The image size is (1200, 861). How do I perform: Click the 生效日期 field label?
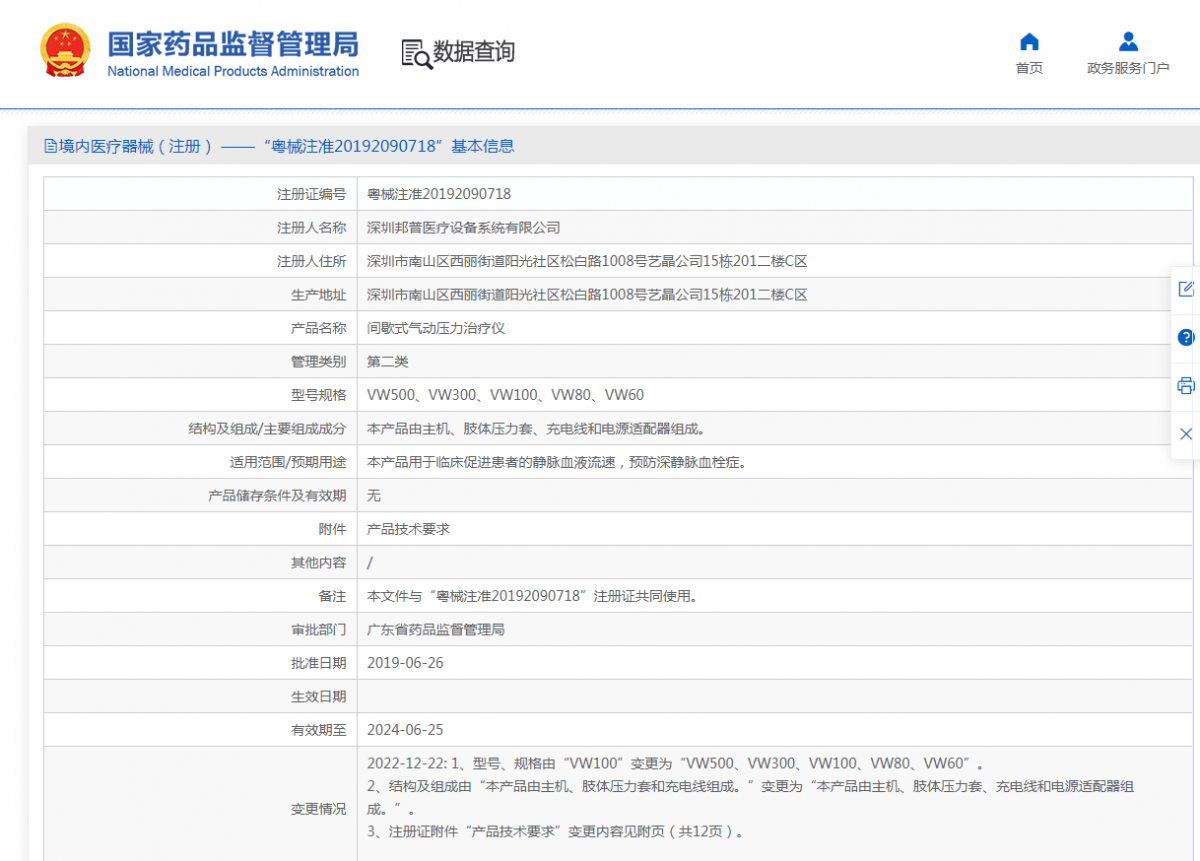click(319, 697)
